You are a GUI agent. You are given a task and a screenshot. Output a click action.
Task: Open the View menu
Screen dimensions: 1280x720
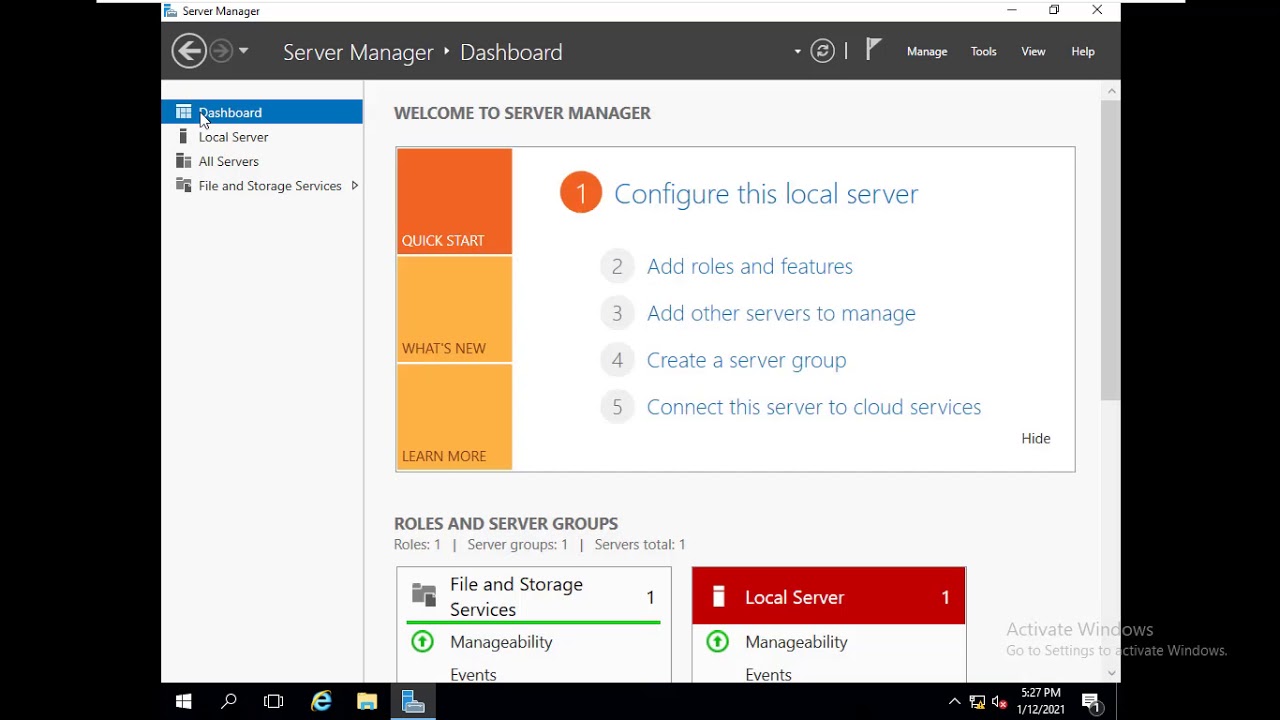pyautogui.click(x=1033, y=51)
